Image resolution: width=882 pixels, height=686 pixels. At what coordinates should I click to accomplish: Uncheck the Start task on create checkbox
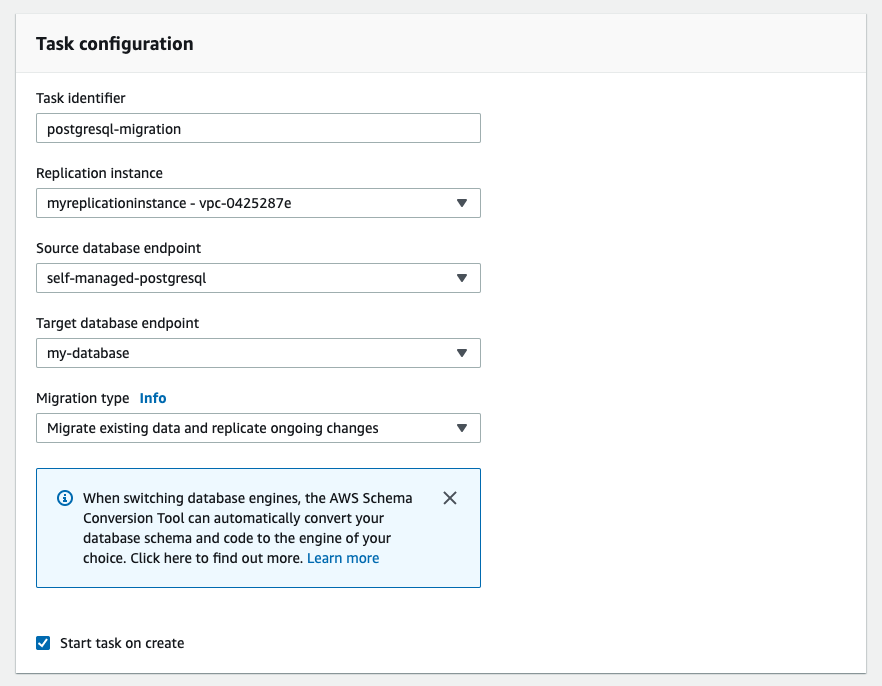pyautogui.click(x=43, y=642)
